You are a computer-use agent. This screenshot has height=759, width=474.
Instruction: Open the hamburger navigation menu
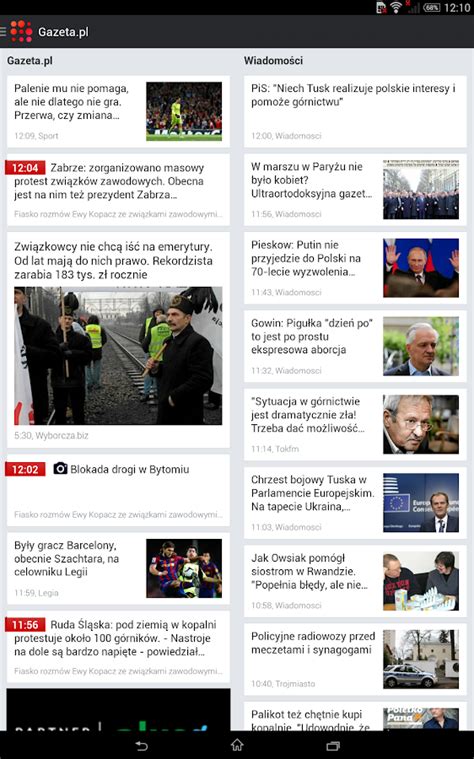point(3,31)
